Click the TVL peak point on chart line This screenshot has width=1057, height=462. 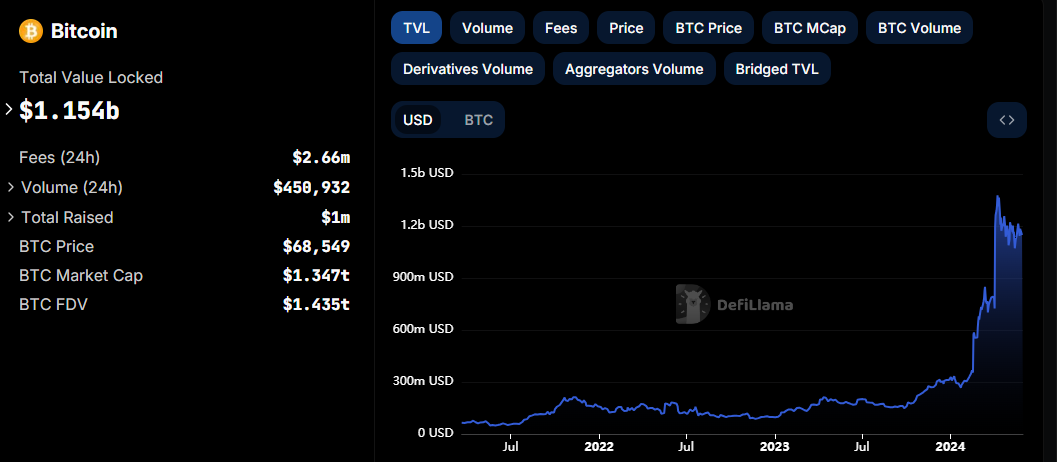coord(997,196)
